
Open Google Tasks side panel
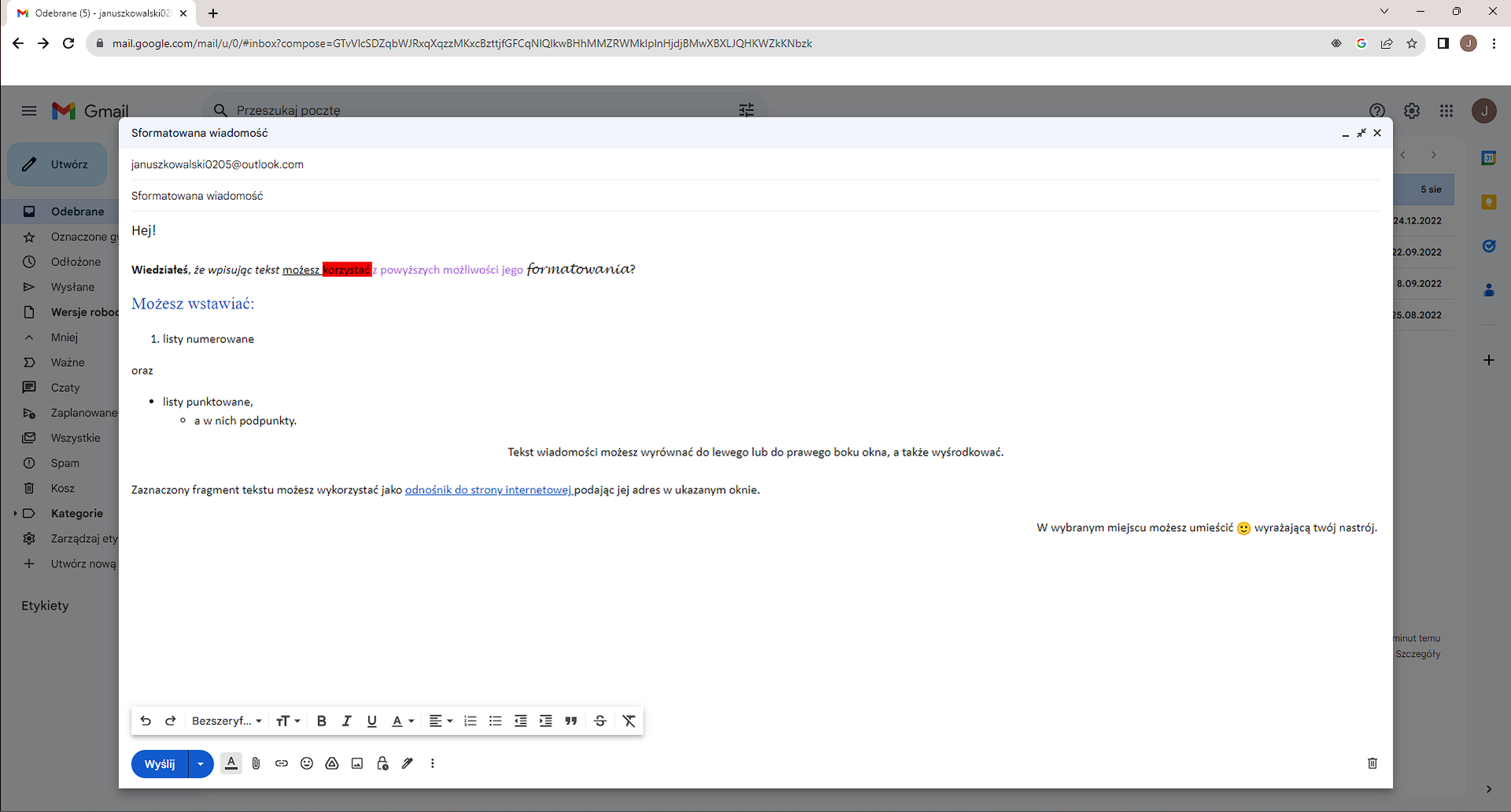(1488, 246)
